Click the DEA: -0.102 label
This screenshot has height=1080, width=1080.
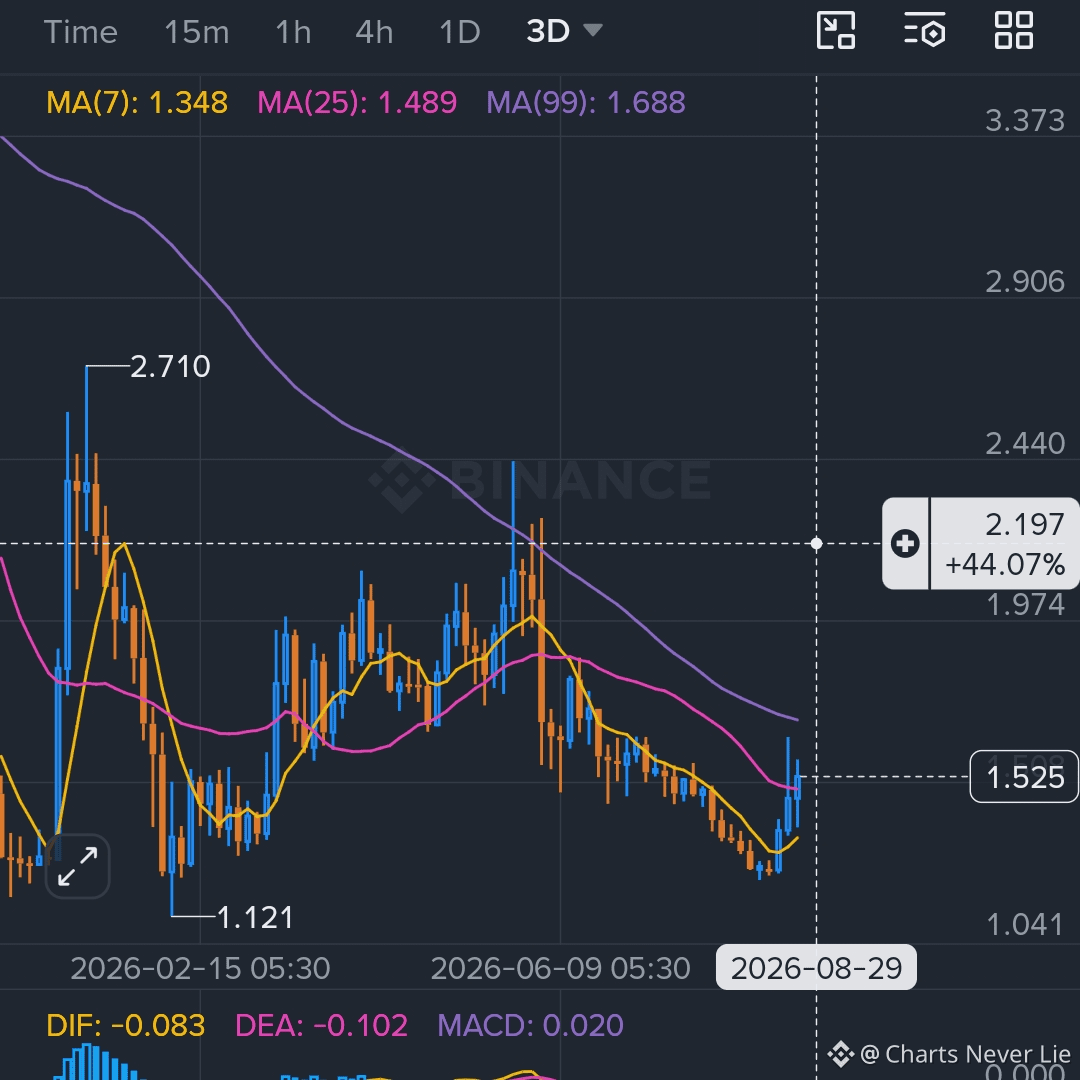tap(321, 1026)
